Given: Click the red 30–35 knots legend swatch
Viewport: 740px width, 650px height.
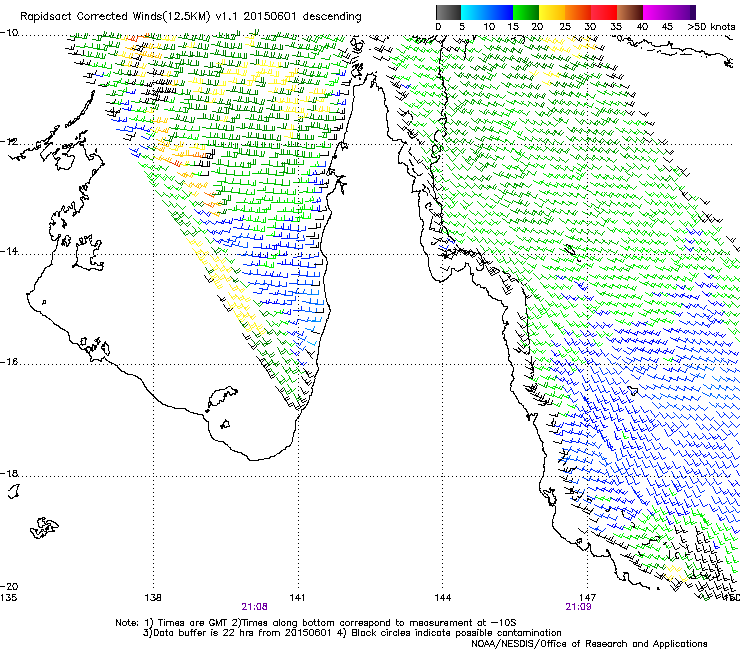Looking at the screenshot, I should pyautogui.click(x=604, y=12).
